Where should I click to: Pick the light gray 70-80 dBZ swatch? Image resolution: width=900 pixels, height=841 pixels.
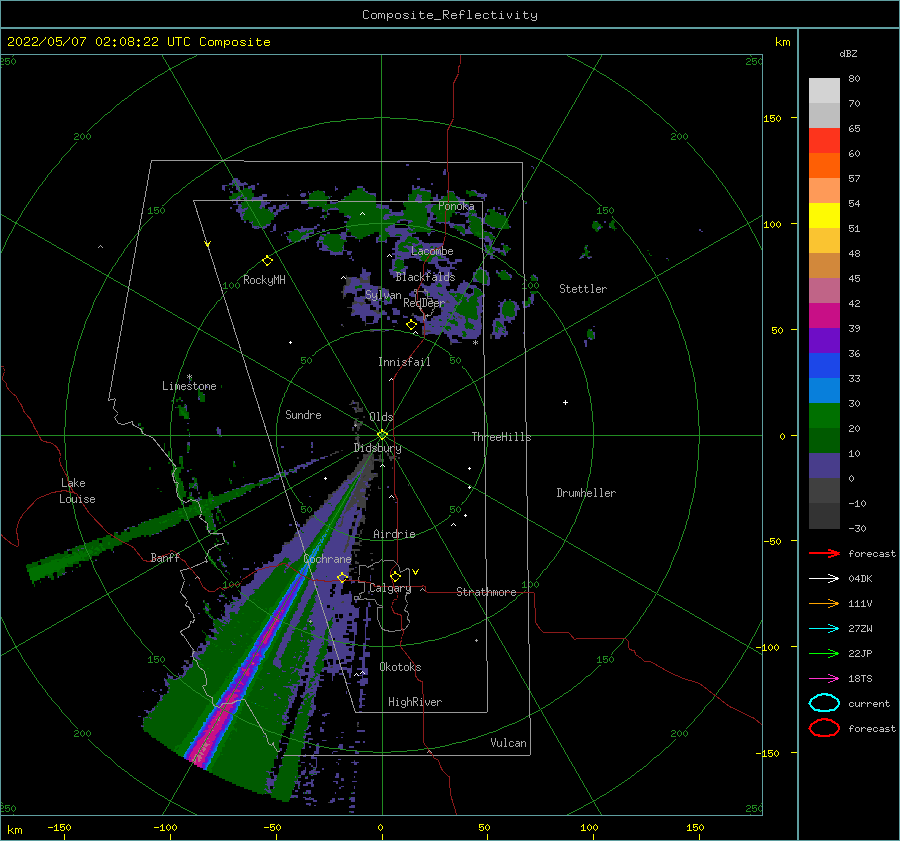tap(824, 91)
